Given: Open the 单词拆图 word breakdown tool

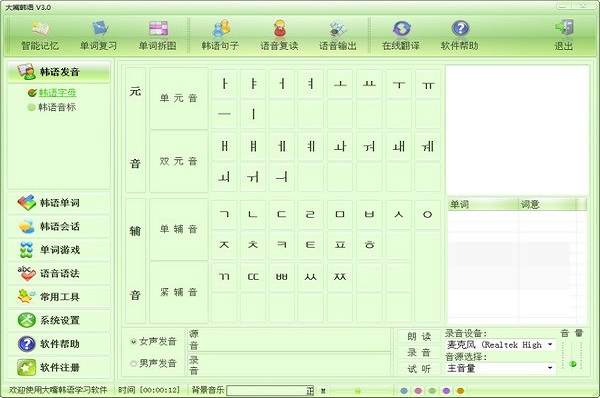Looking at the screenshot, I should tap(158, 35).
